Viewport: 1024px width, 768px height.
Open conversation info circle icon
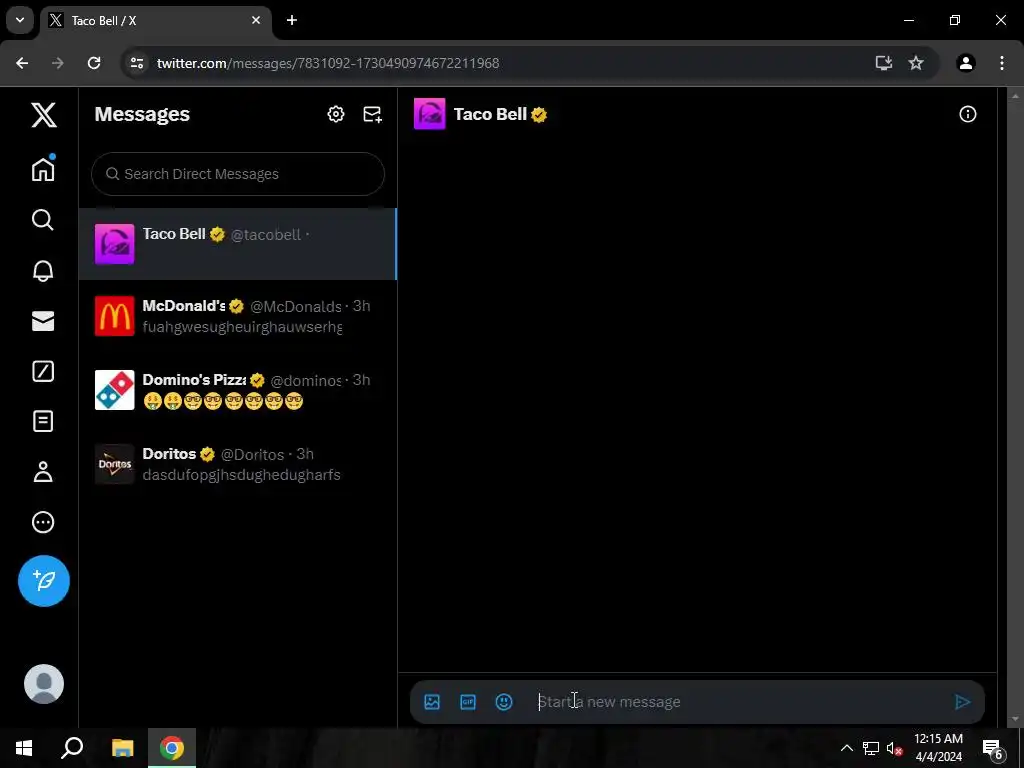(967, 114)
